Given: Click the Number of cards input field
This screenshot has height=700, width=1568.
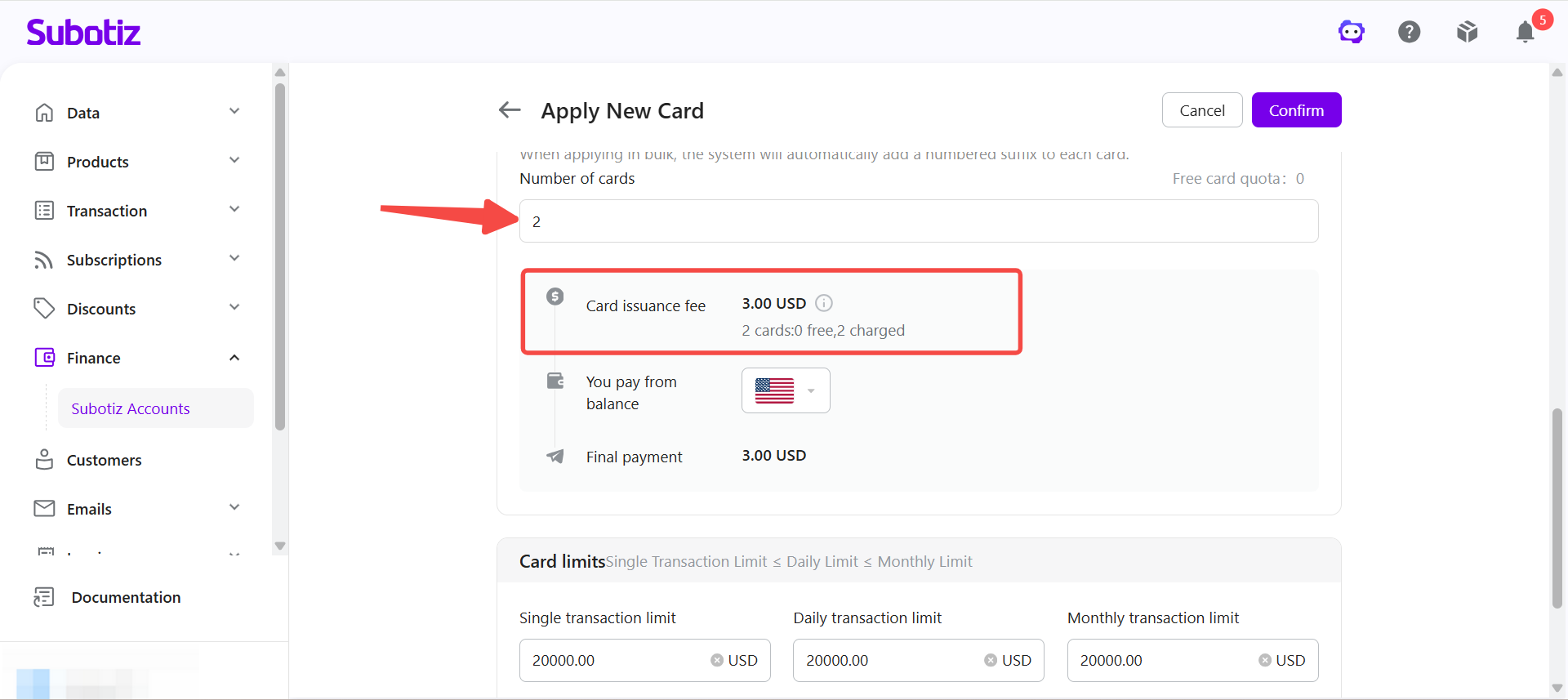Looking at the screenshot, I should pos(919,221).
